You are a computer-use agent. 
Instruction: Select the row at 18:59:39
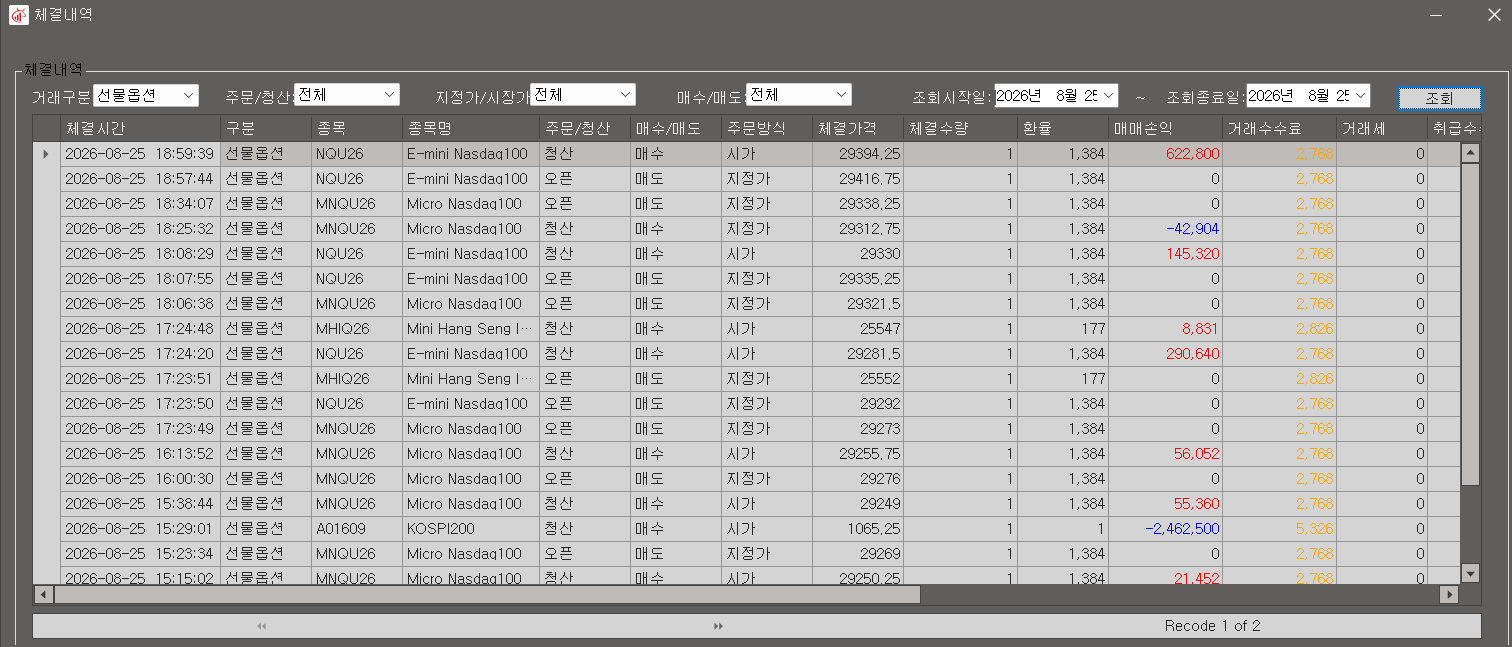(747, 154)
